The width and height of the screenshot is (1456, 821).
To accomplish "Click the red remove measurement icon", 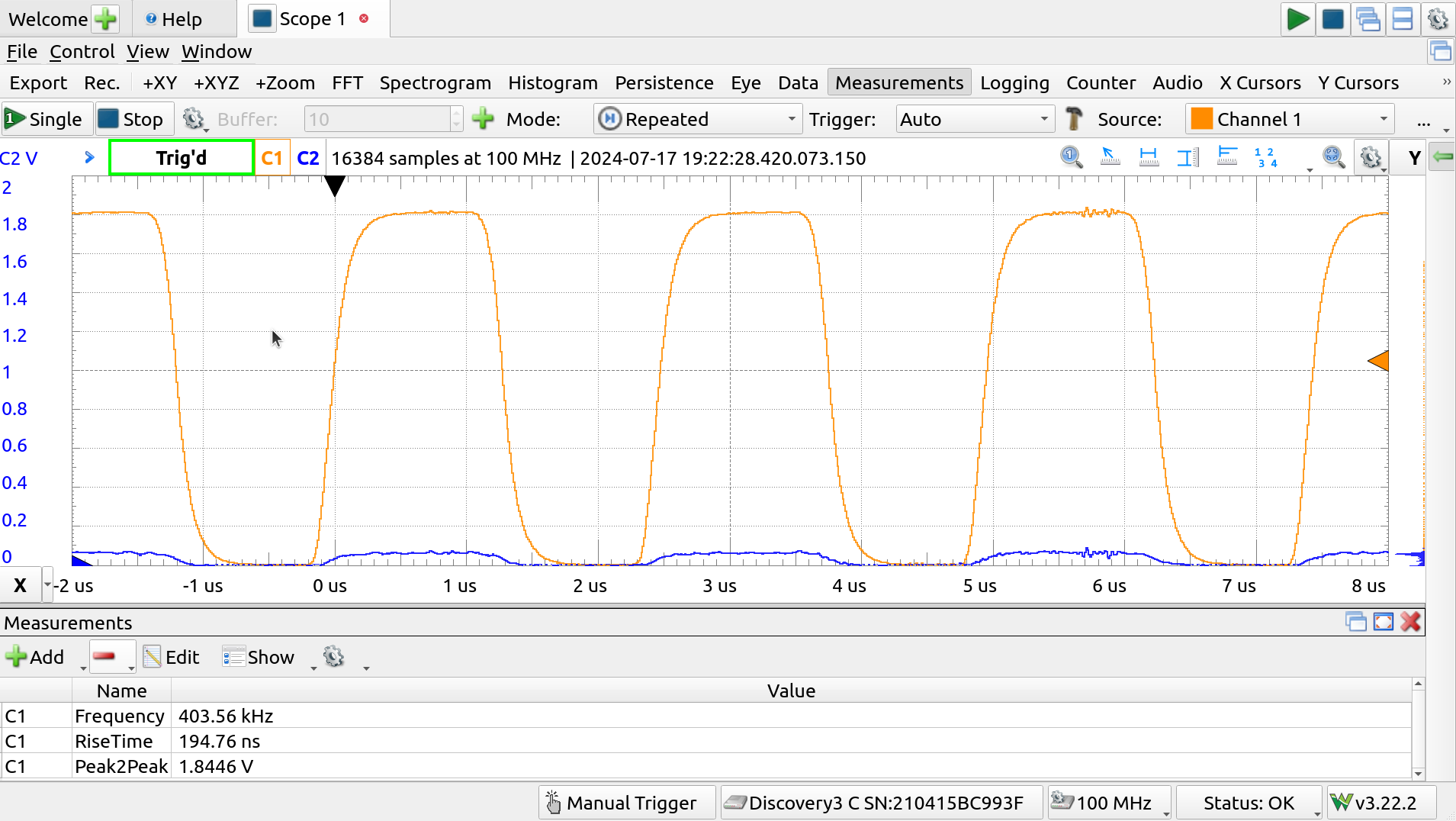I will click(x=104, y=657).
